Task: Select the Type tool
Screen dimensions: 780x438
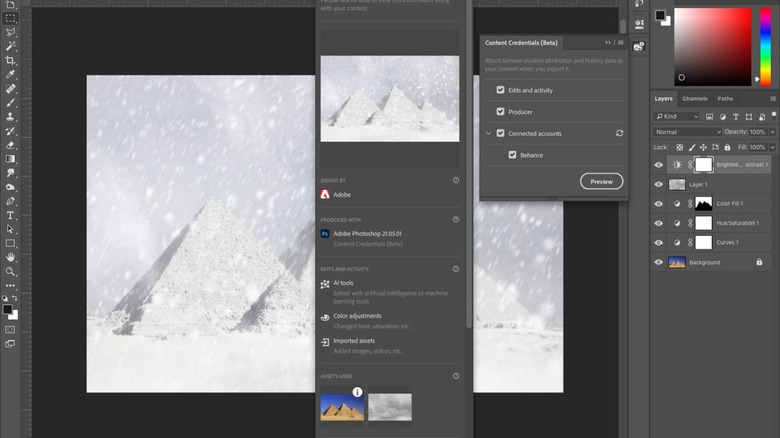Action: [11, 215]
